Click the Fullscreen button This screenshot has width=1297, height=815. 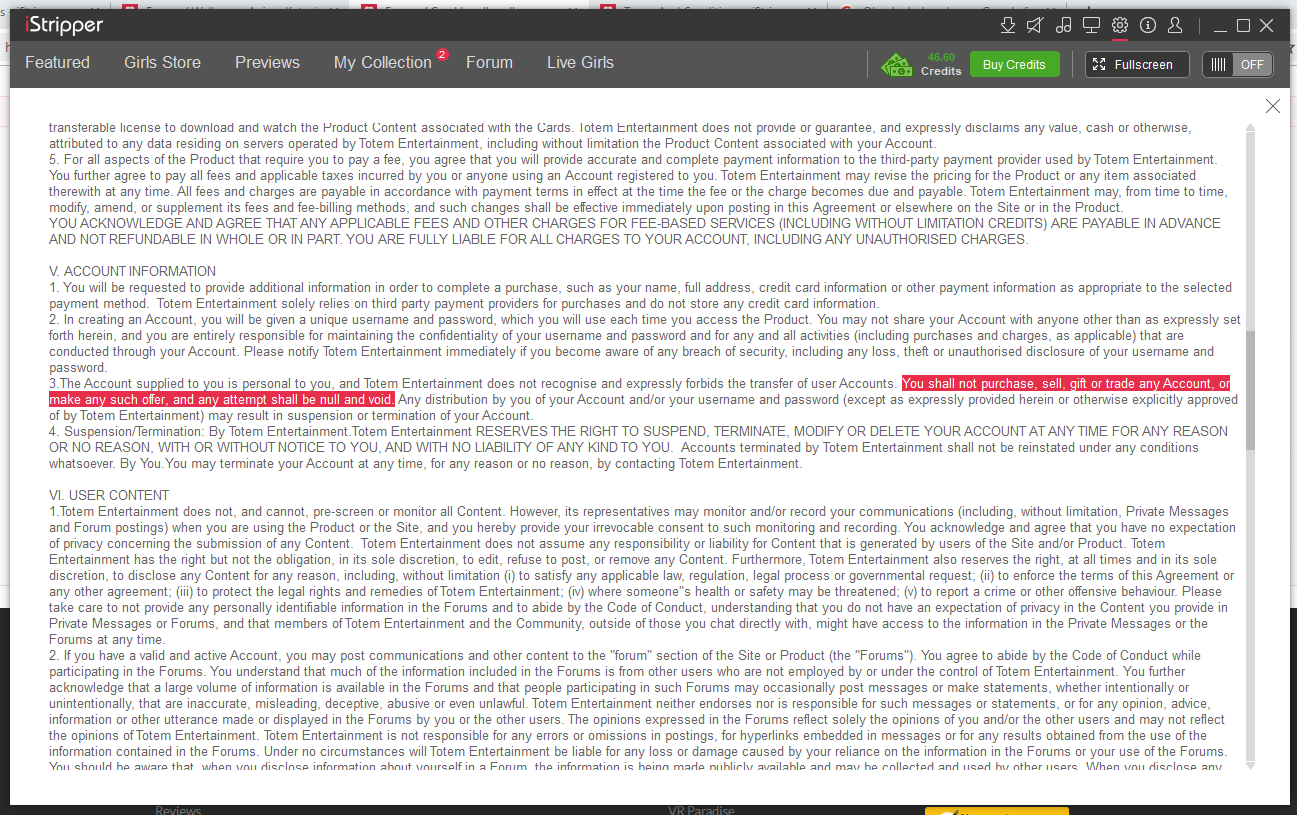pyautogui.click(x=1136, y=65)
